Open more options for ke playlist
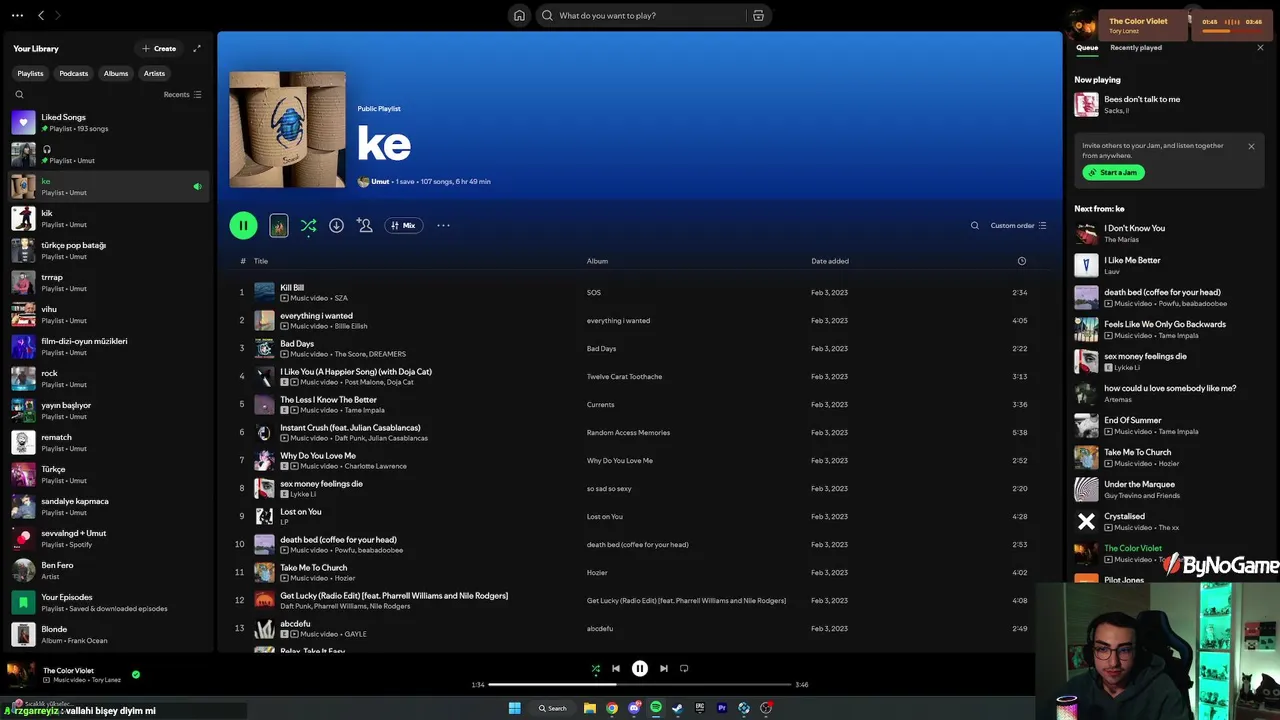 coord(443,225)
